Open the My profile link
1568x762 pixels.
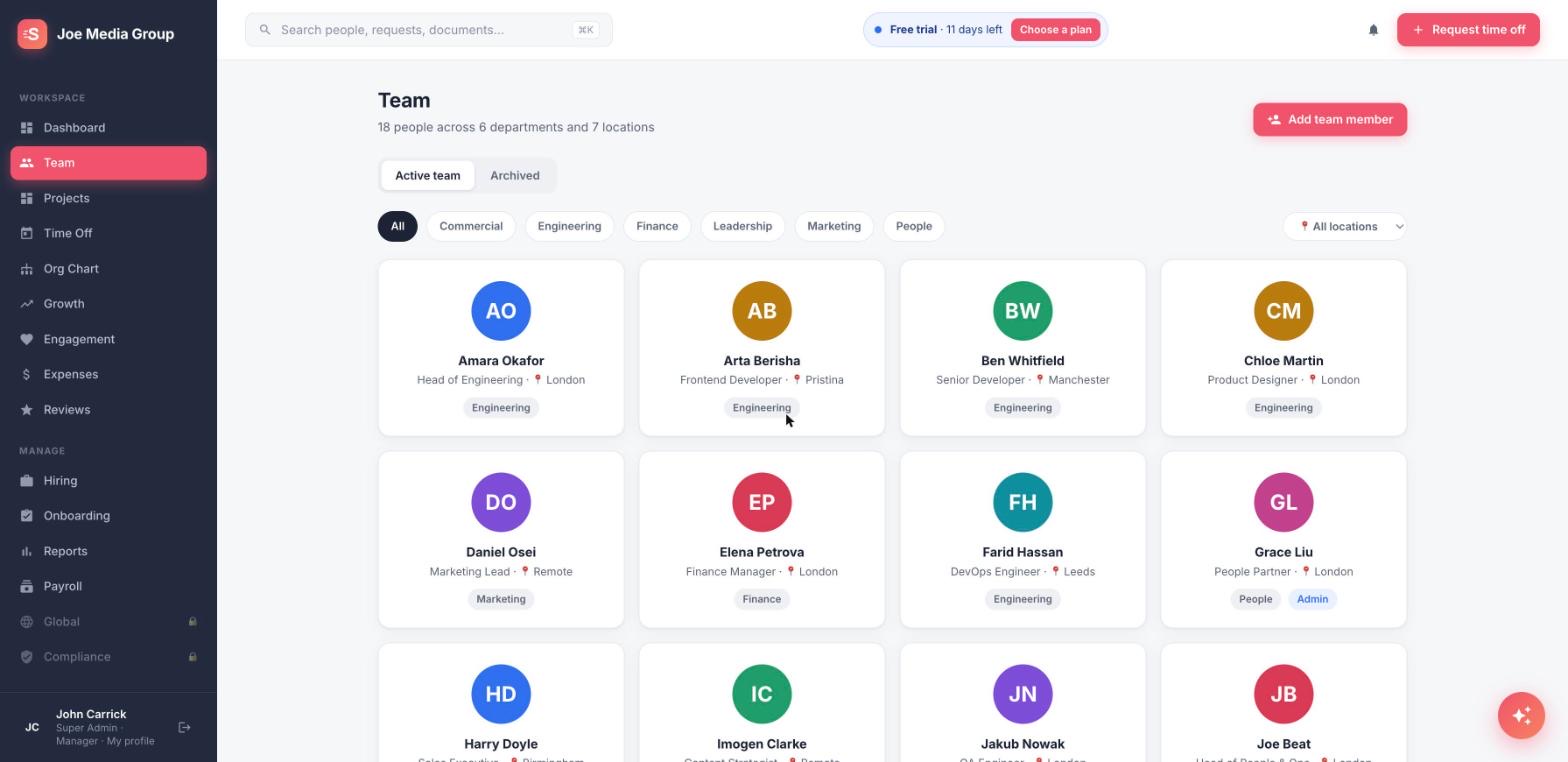[x=131, y=741]
